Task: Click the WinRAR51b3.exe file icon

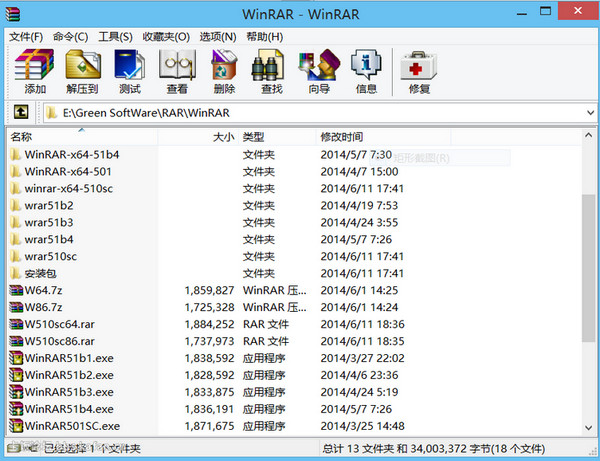Action: pyautogui.click(x=16, y=392)
